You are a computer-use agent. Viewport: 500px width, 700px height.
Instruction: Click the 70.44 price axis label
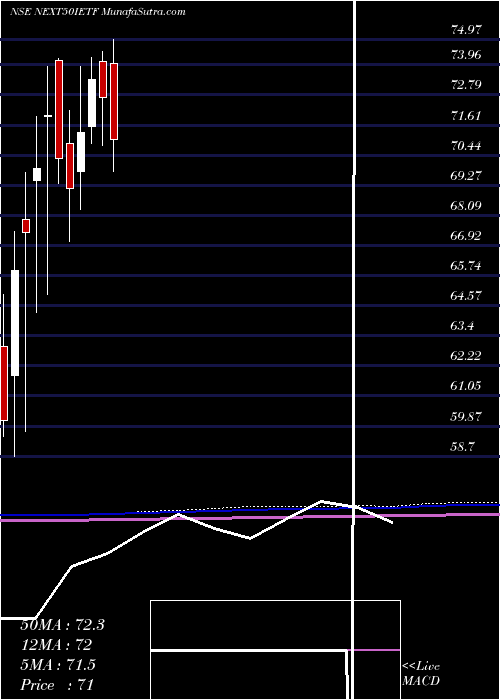466,146
